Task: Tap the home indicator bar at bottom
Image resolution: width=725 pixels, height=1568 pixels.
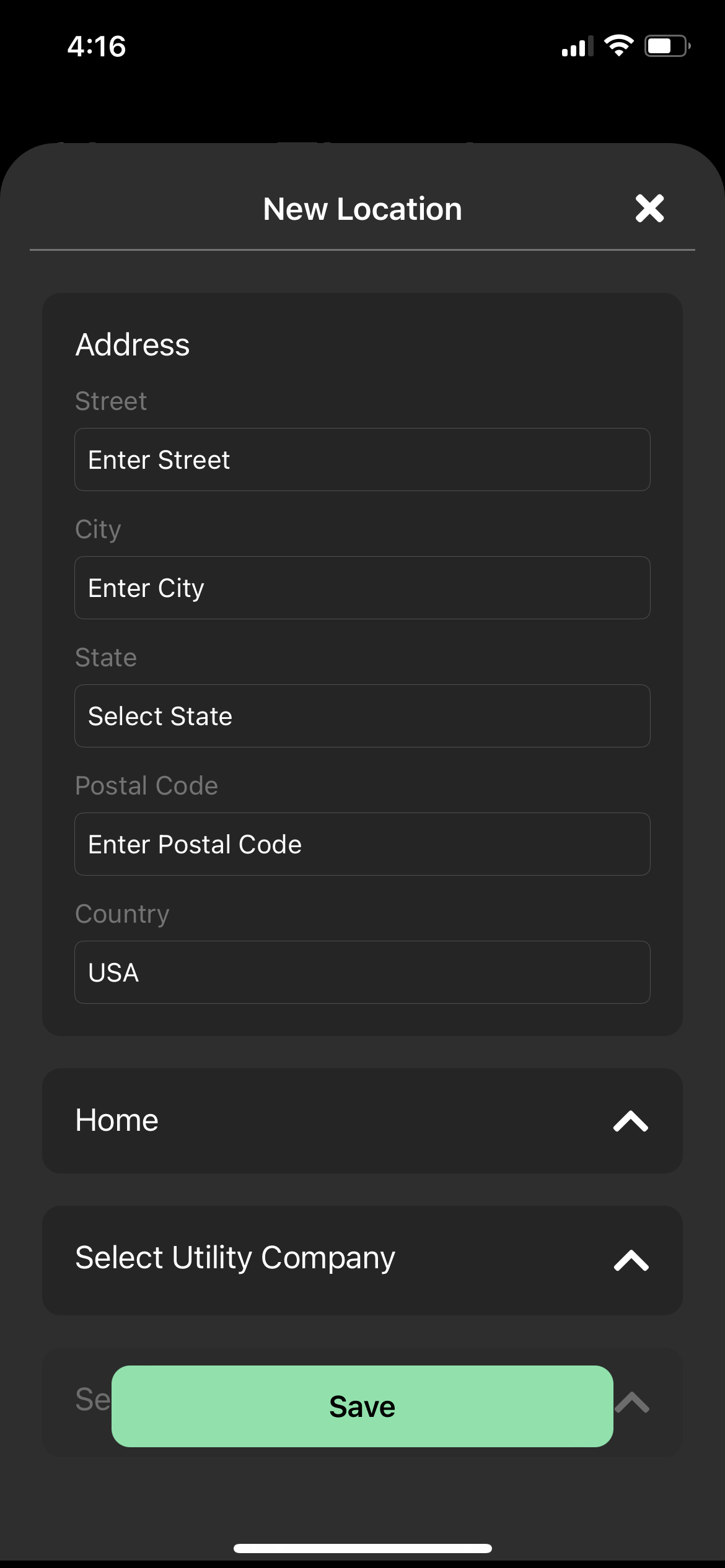Action: point(362,1549)
